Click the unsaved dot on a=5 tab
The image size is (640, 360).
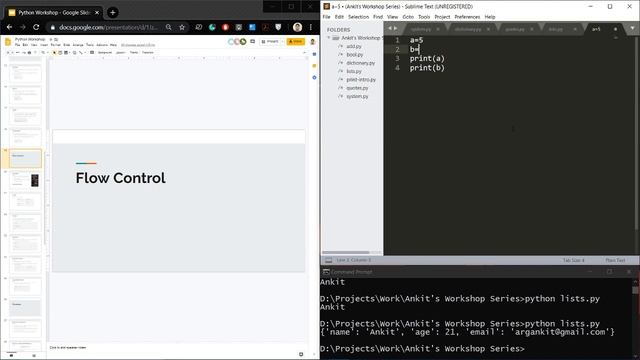[x=615, y=29]
